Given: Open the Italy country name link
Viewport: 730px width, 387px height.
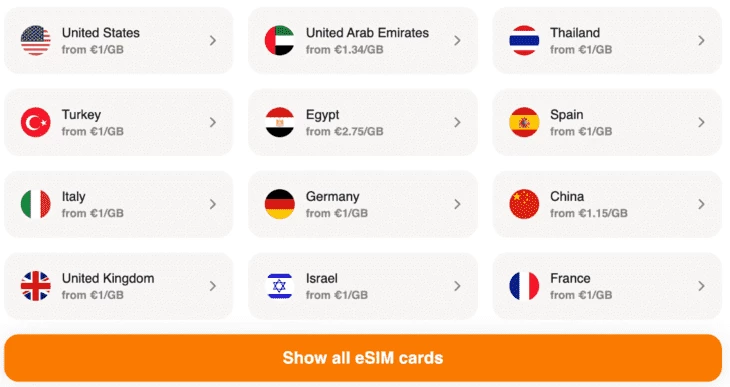Looking at the screenshot, I should click(x=74, y=197).
